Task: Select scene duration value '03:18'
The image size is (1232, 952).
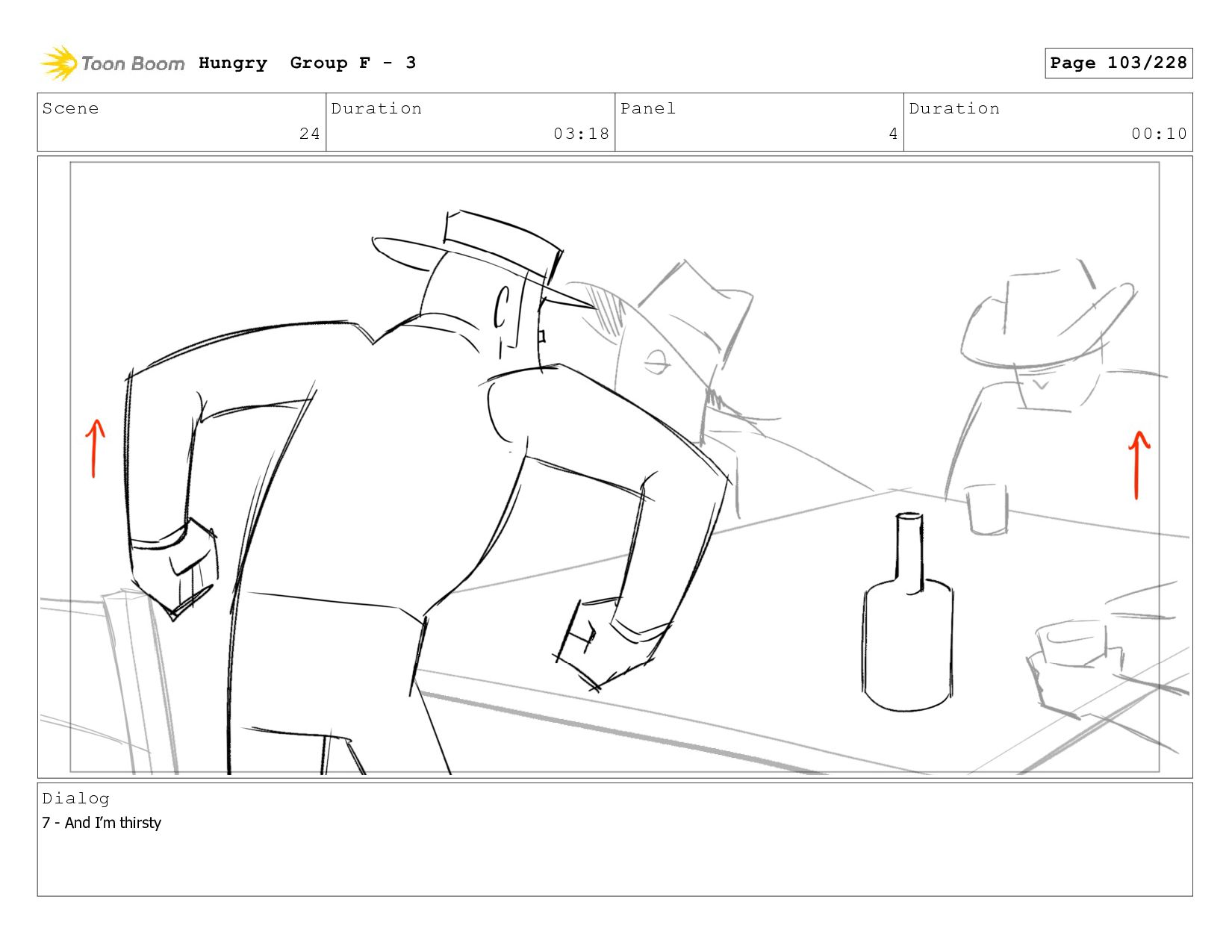Action: click(x=581, y=134)
